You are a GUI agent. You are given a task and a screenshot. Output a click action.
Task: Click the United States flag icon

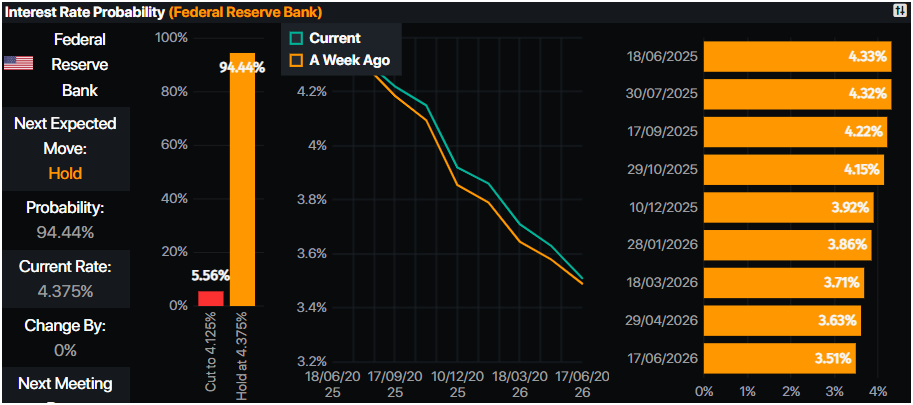pyautogui.click(x=18, y=65)
